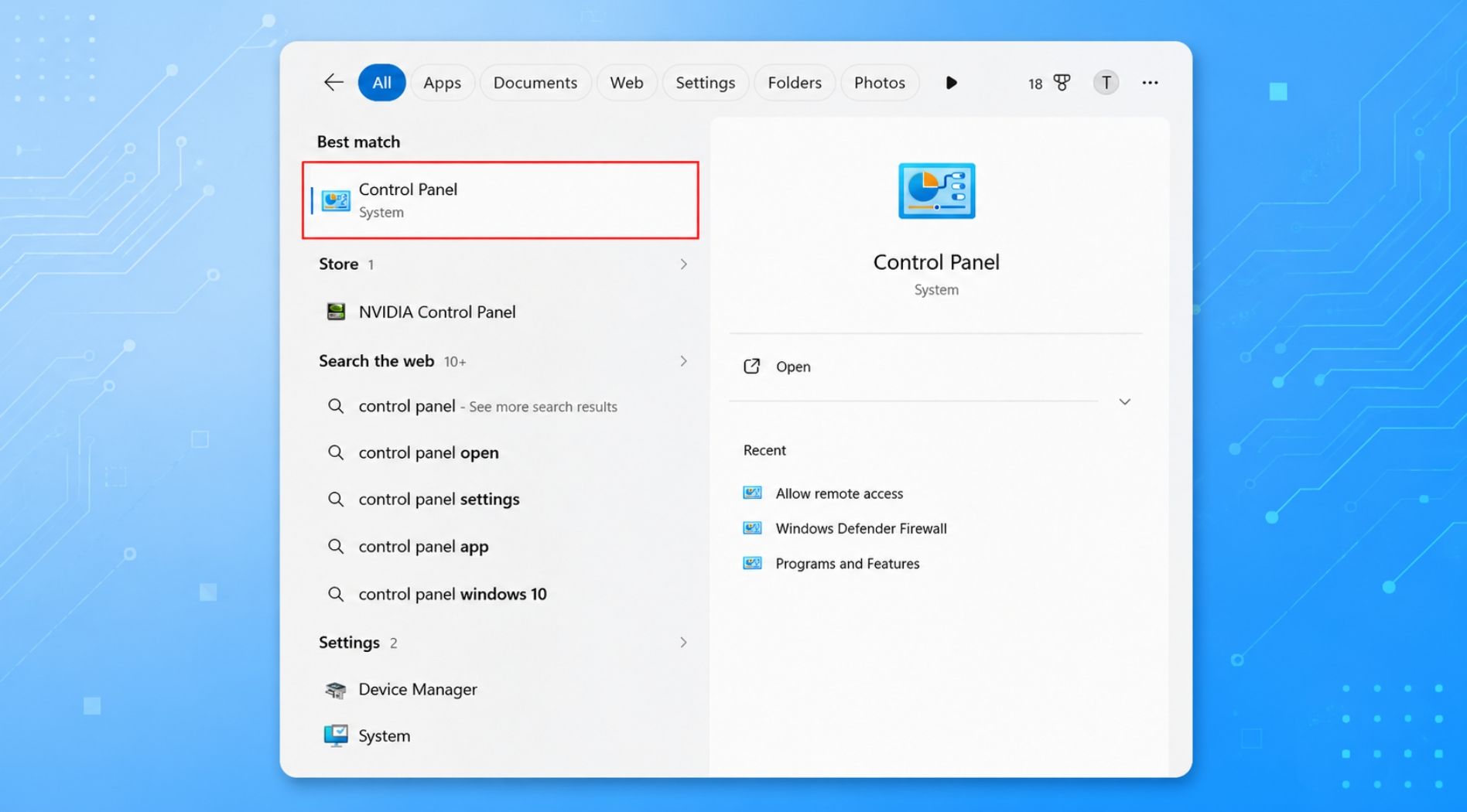Click the Search the web section header

[x=376, y=361]
